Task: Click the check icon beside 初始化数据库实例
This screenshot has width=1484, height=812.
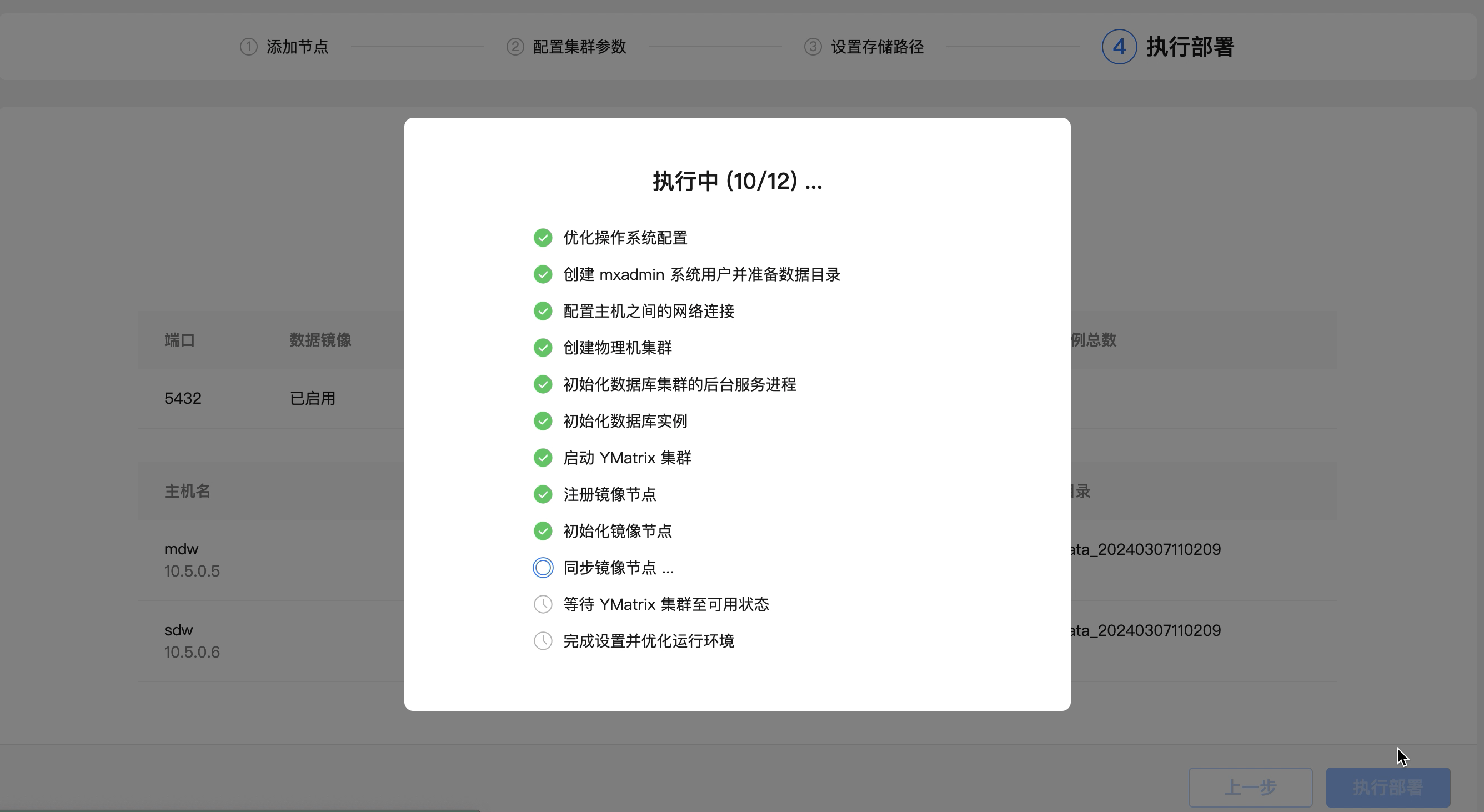Action: coord(543,421)
